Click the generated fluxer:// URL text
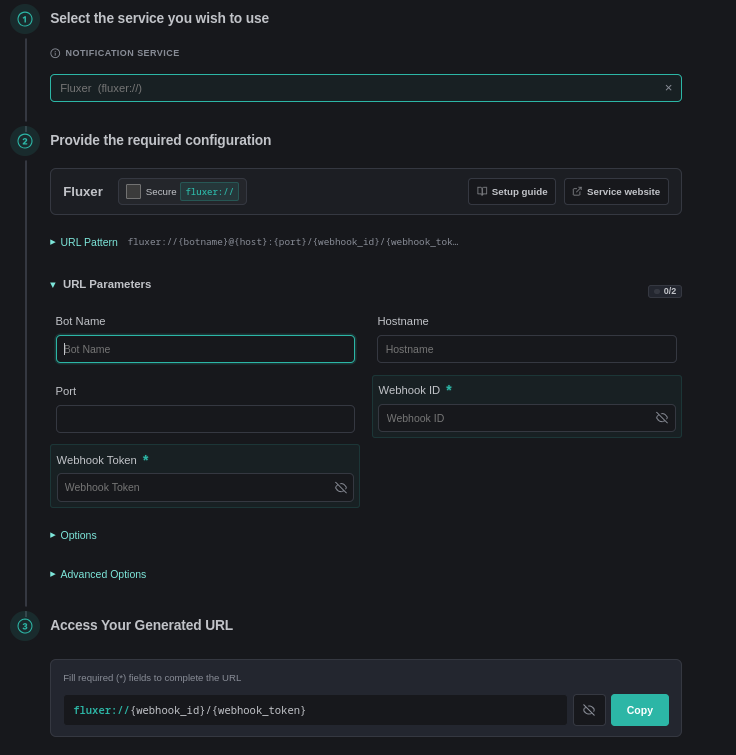 190,710
